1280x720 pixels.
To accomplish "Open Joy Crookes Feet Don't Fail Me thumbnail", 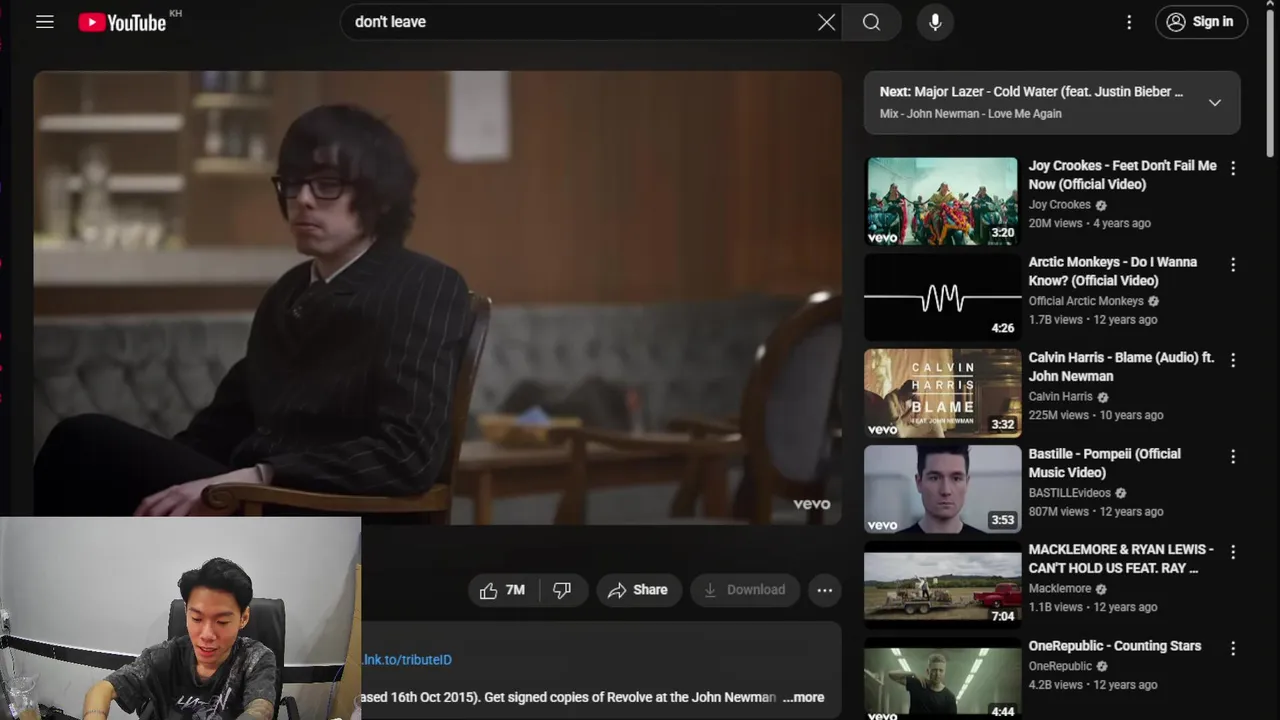I will 941,201.
